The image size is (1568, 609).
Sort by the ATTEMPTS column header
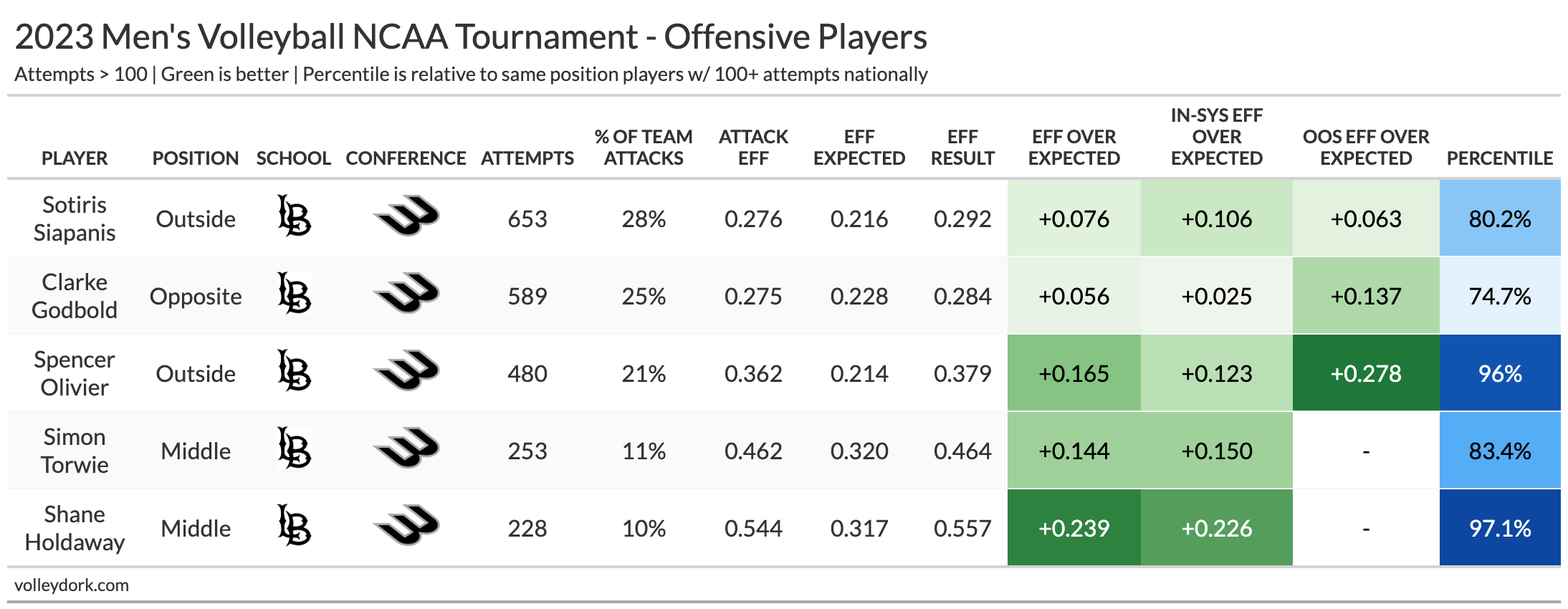(x=527, y=158)
